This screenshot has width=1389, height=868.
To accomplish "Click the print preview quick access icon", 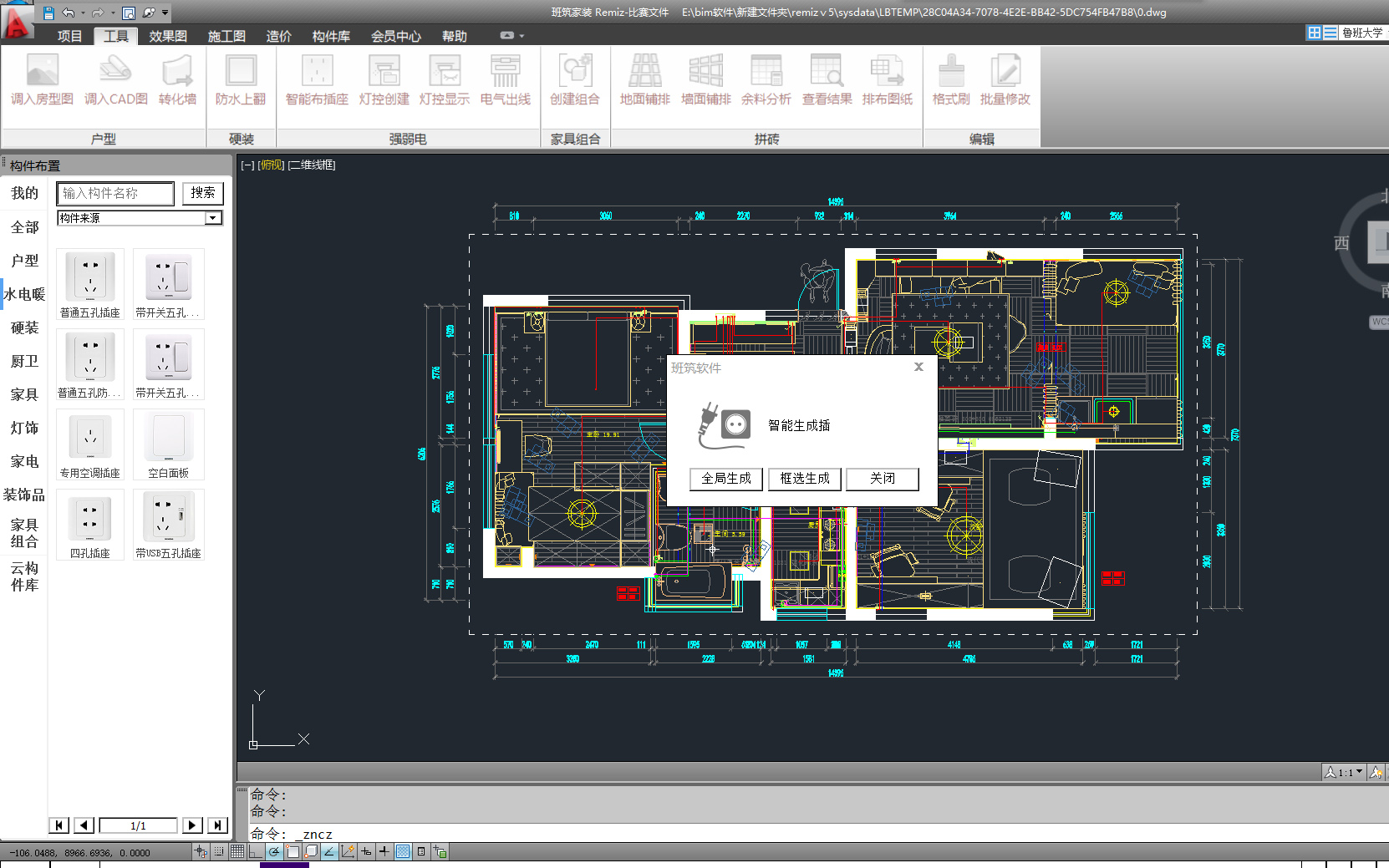I will click(x=129, y=13).
